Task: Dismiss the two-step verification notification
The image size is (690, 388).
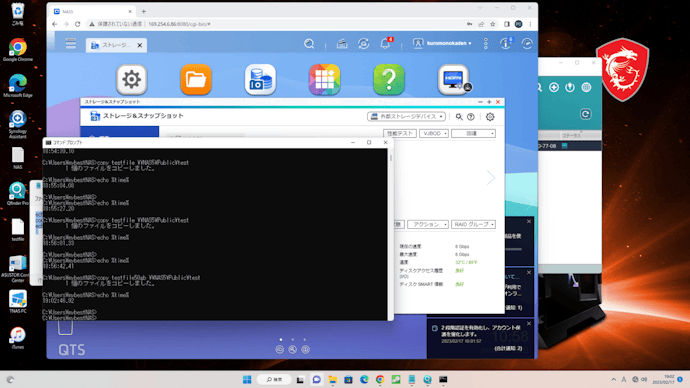Action: pos(529,324)
